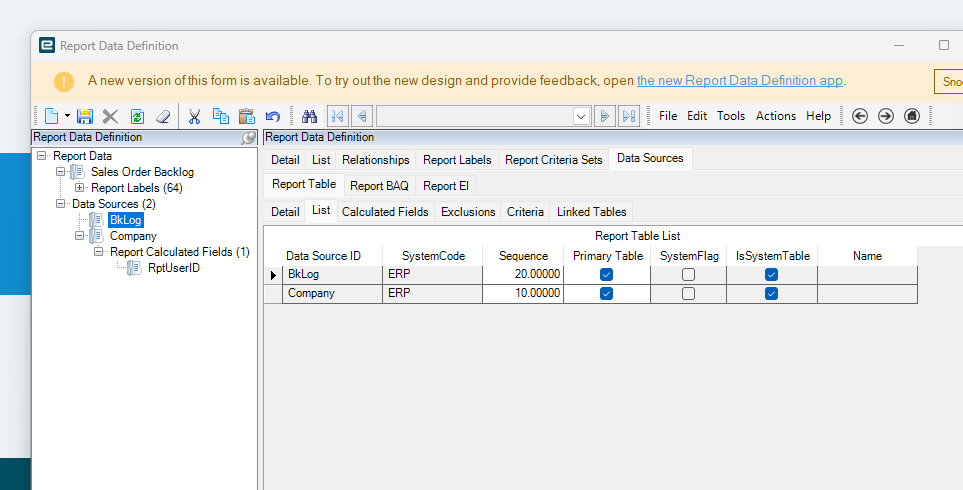Image resolution: width=963 pixels, height=490 pixels.
Task: Click the Undo arrow icon
Action: [273, 116]
